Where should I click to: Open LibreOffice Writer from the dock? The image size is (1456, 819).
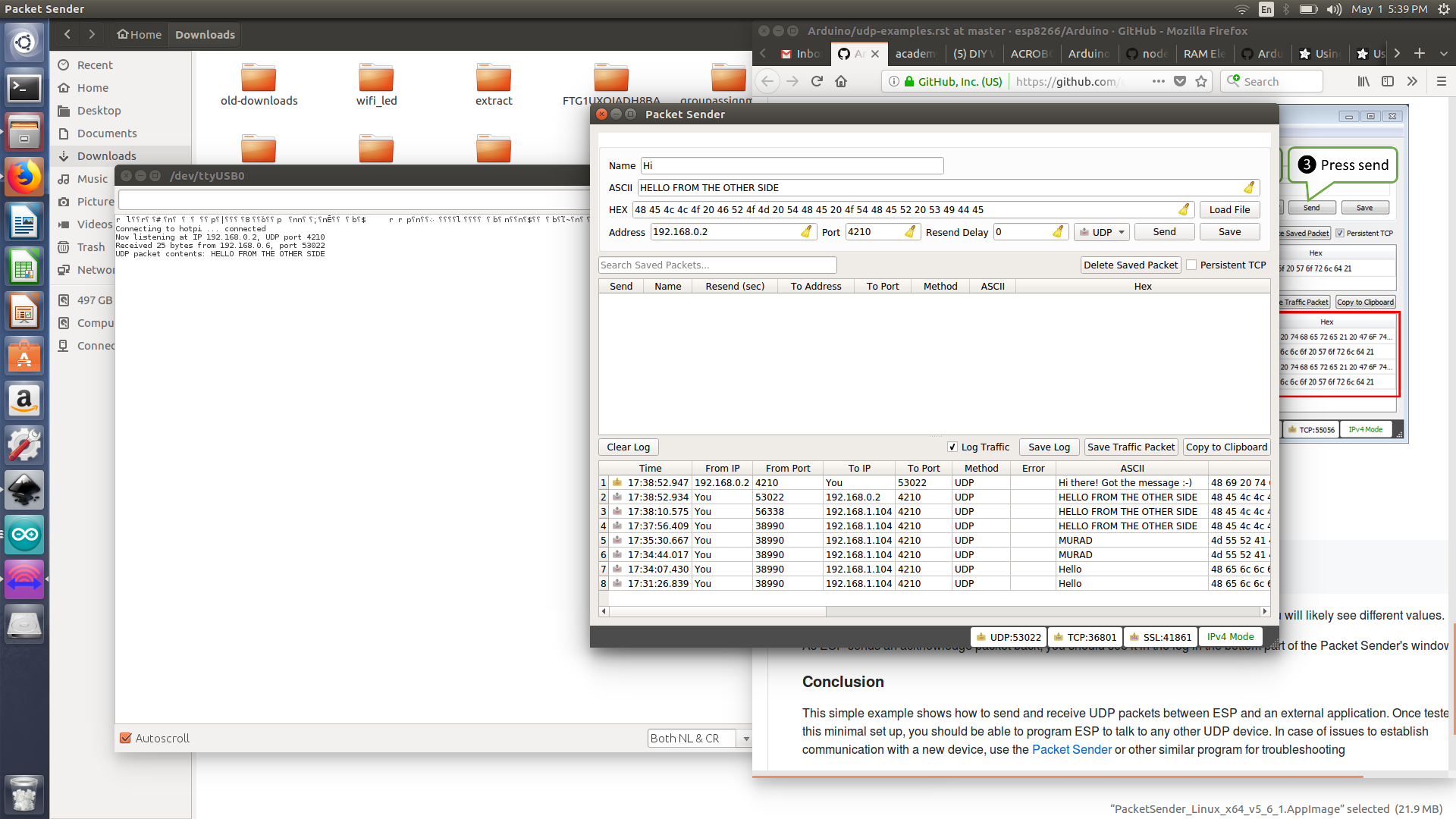pos(24,223)
